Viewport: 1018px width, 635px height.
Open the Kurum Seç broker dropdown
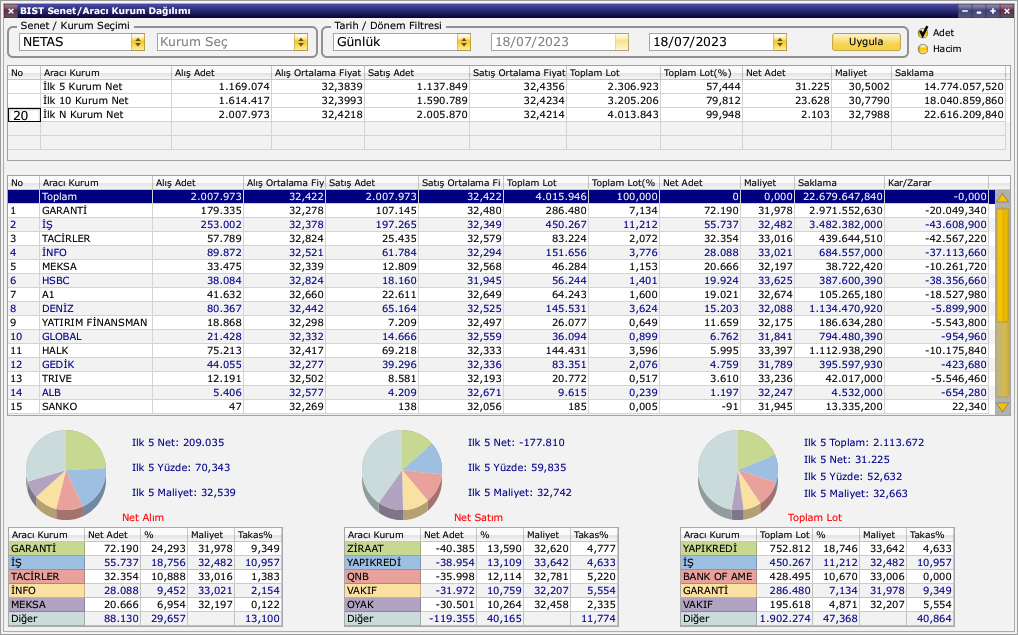tap(301, 42)
